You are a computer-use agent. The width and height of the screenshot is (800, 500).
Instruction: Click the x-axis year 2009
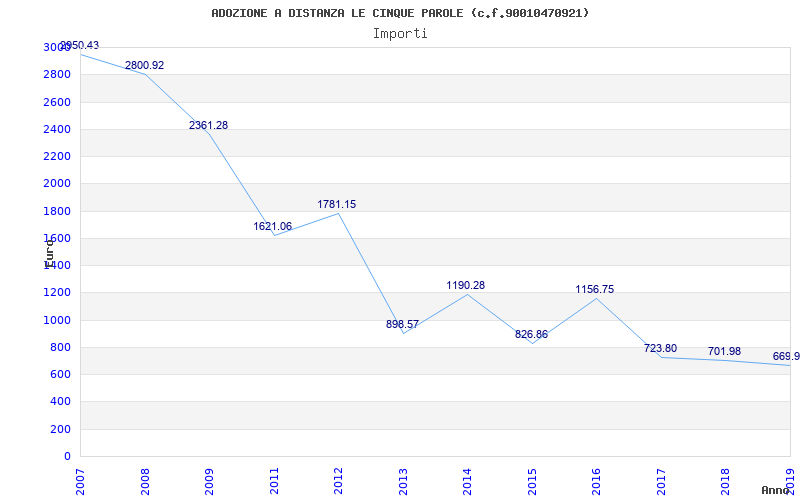click(209, 482)
